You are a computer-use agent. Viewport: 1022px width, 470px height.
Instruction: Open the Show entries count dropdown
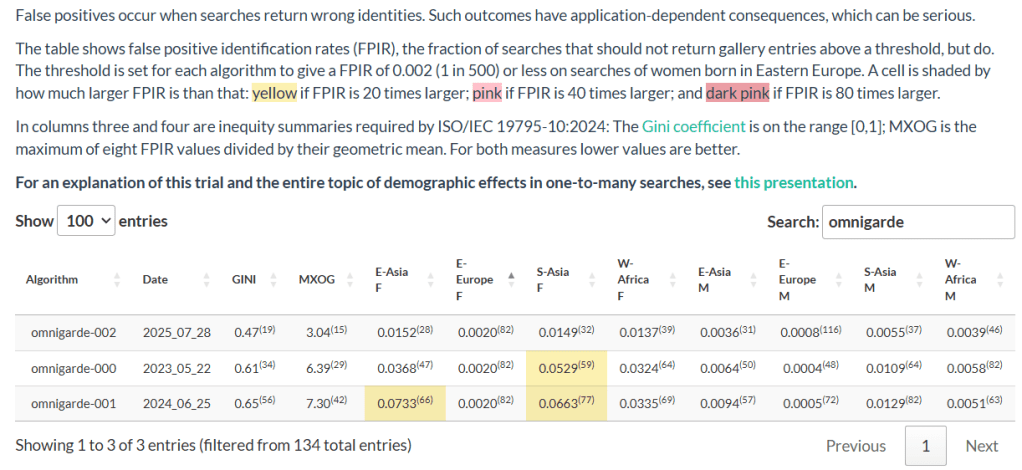(x=87, y=221)
